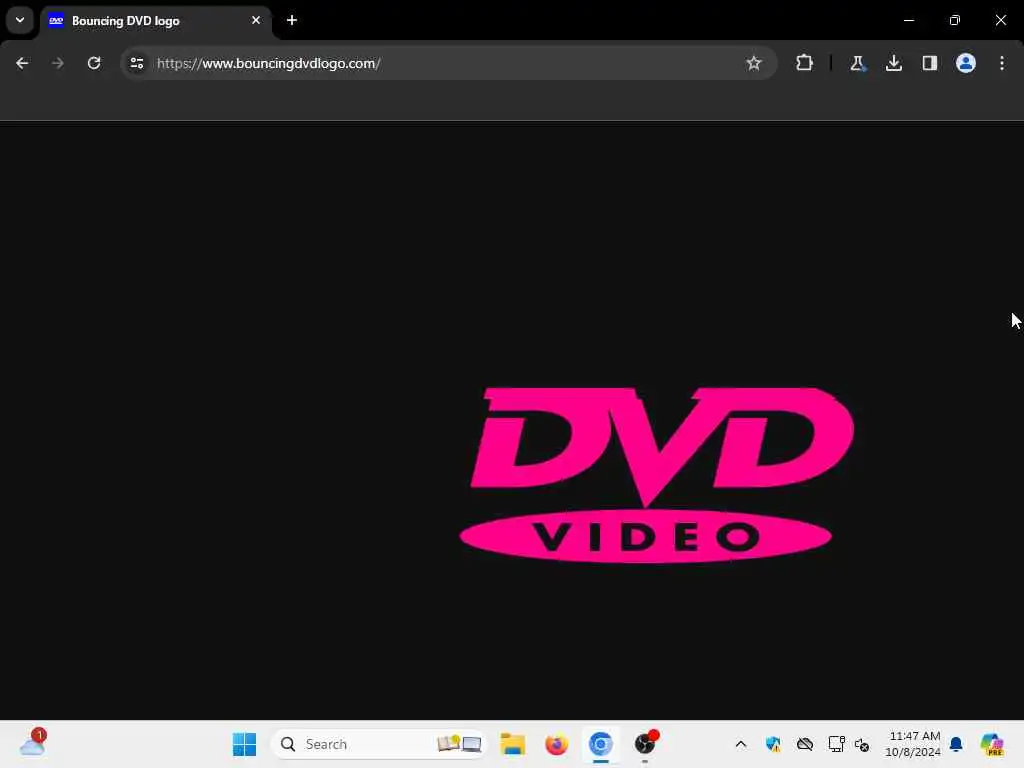Open network display tray icon
The height and width of the screenshot is (768, 1024).
point(836,744)
